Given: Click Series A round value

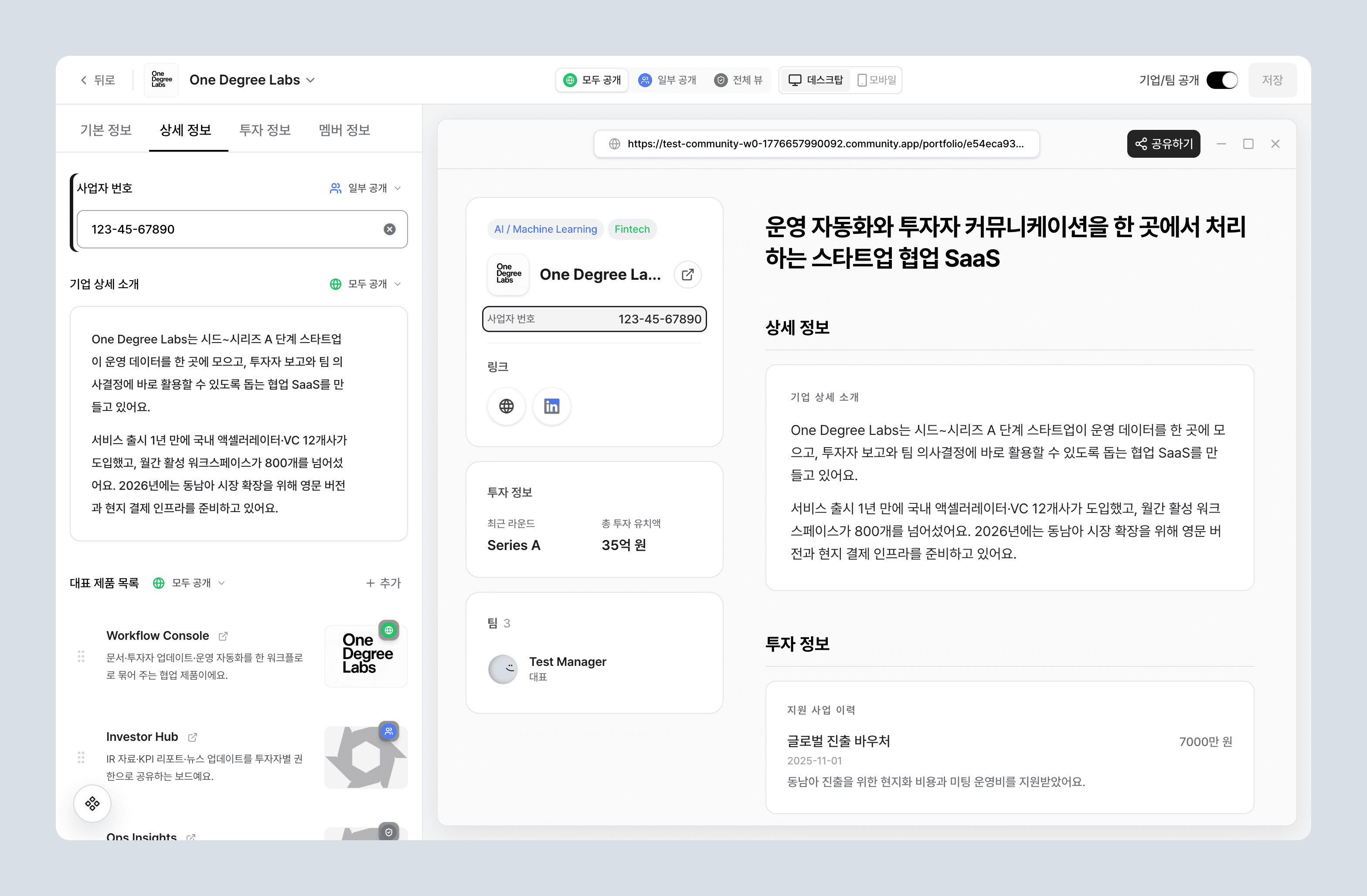Looking at the screenshot, I should 513,545.
